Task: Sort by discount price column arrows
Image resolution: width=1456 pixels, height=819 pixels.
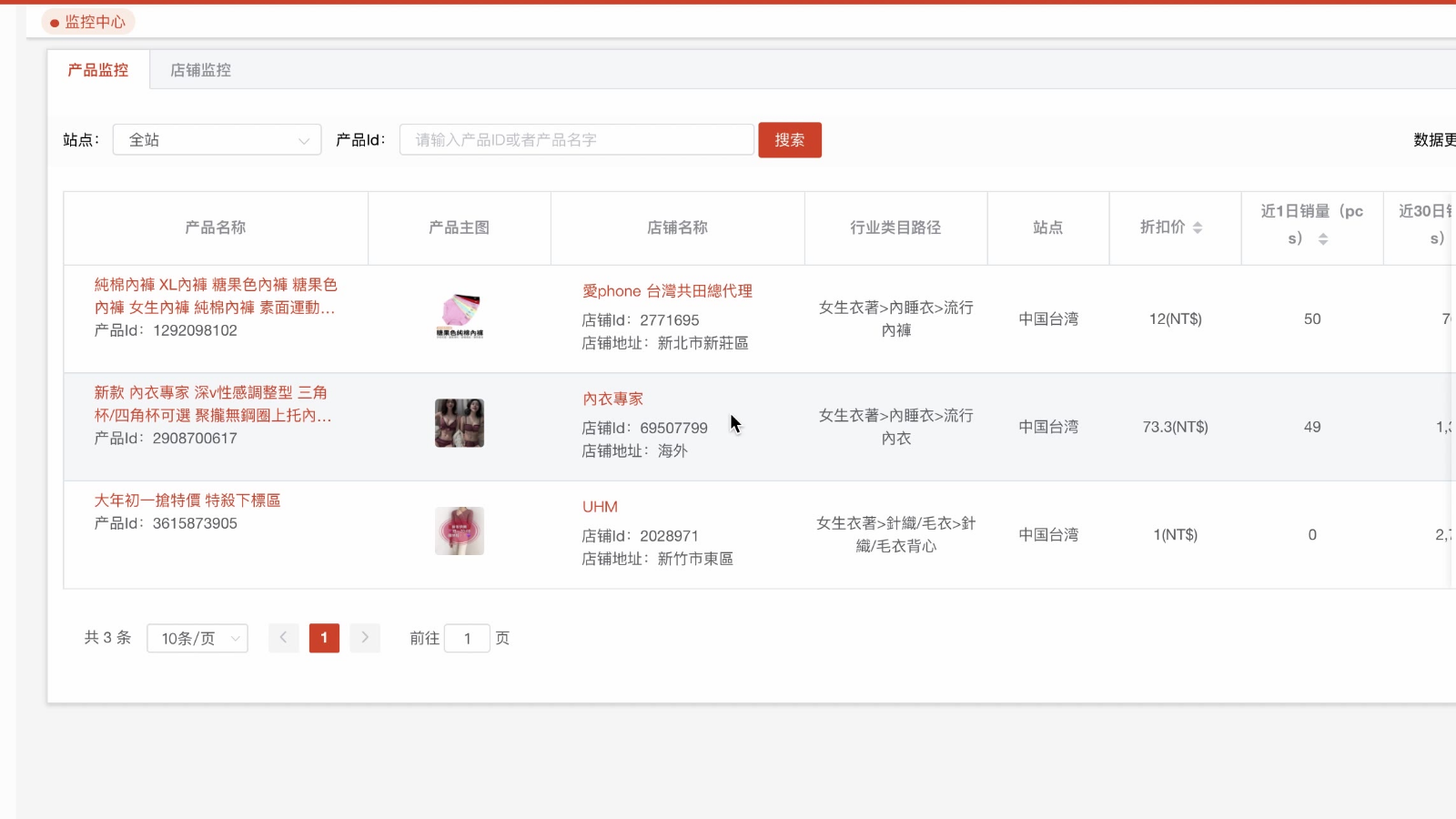Action: pyautogui.click(x=1198, y=227)
